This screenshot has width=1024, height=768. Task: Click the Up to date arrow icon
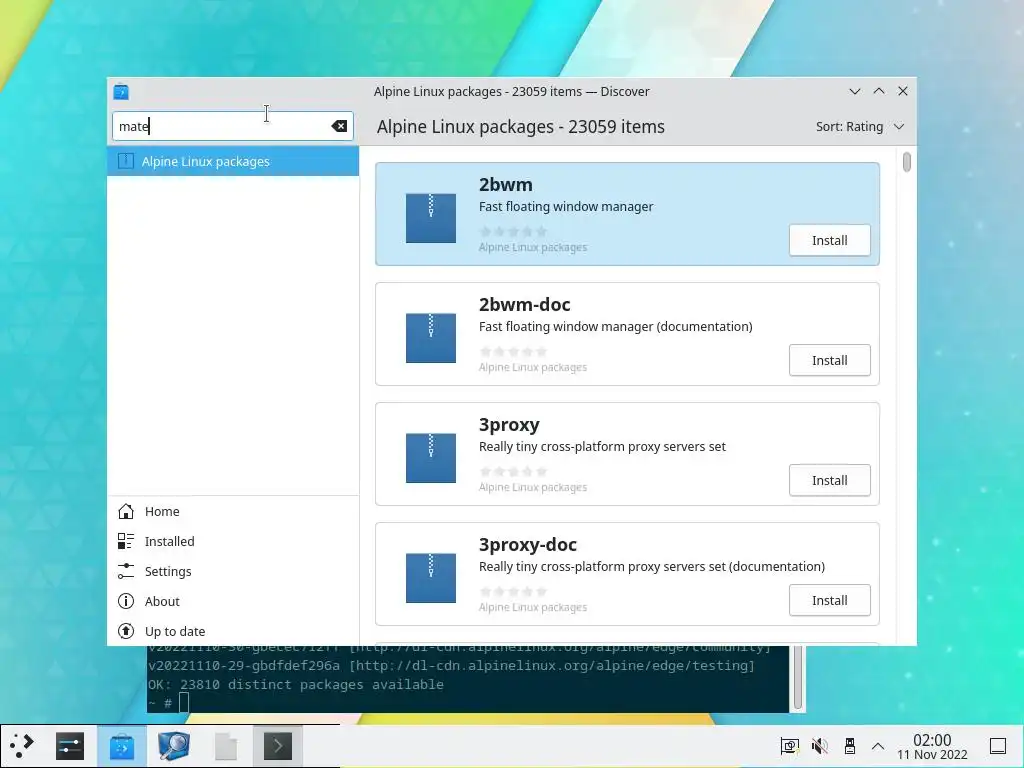pos(125,632)
